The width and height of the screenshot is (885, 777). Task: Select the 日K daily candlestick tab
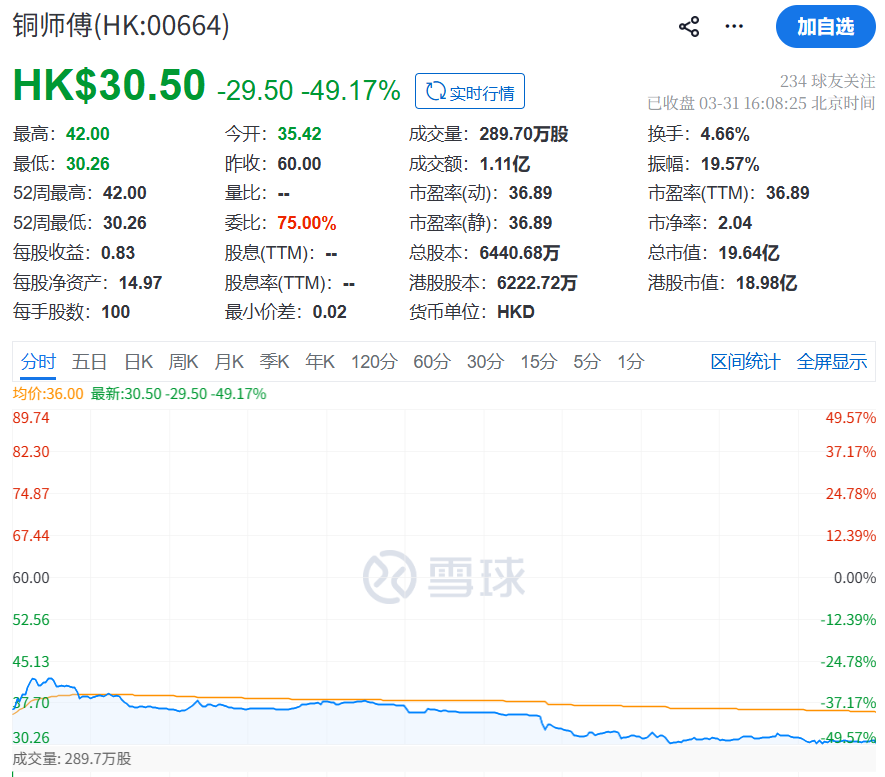pos(138,362)
